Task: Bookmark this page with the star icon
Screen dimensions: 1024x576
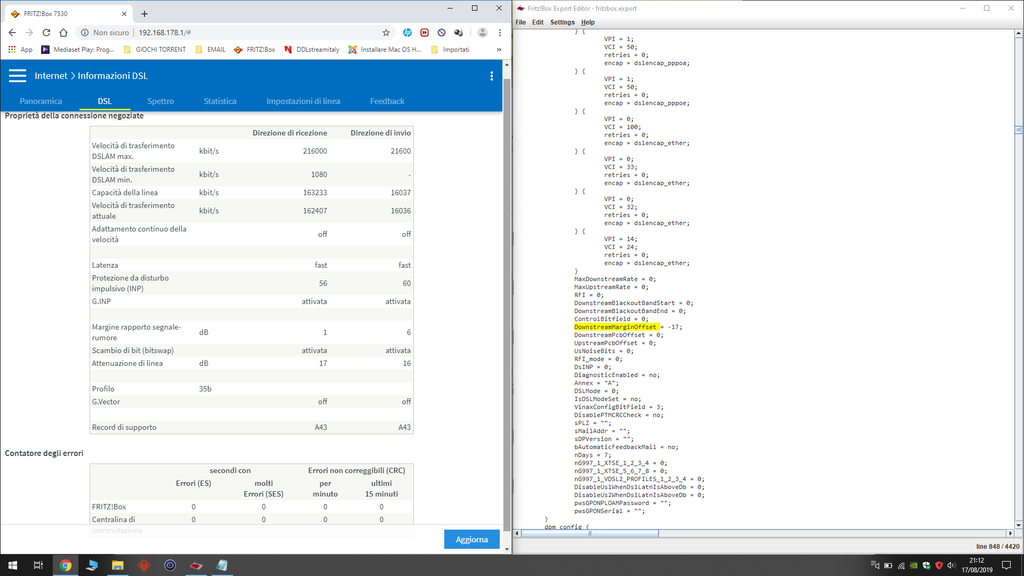Action: (387, 32)
